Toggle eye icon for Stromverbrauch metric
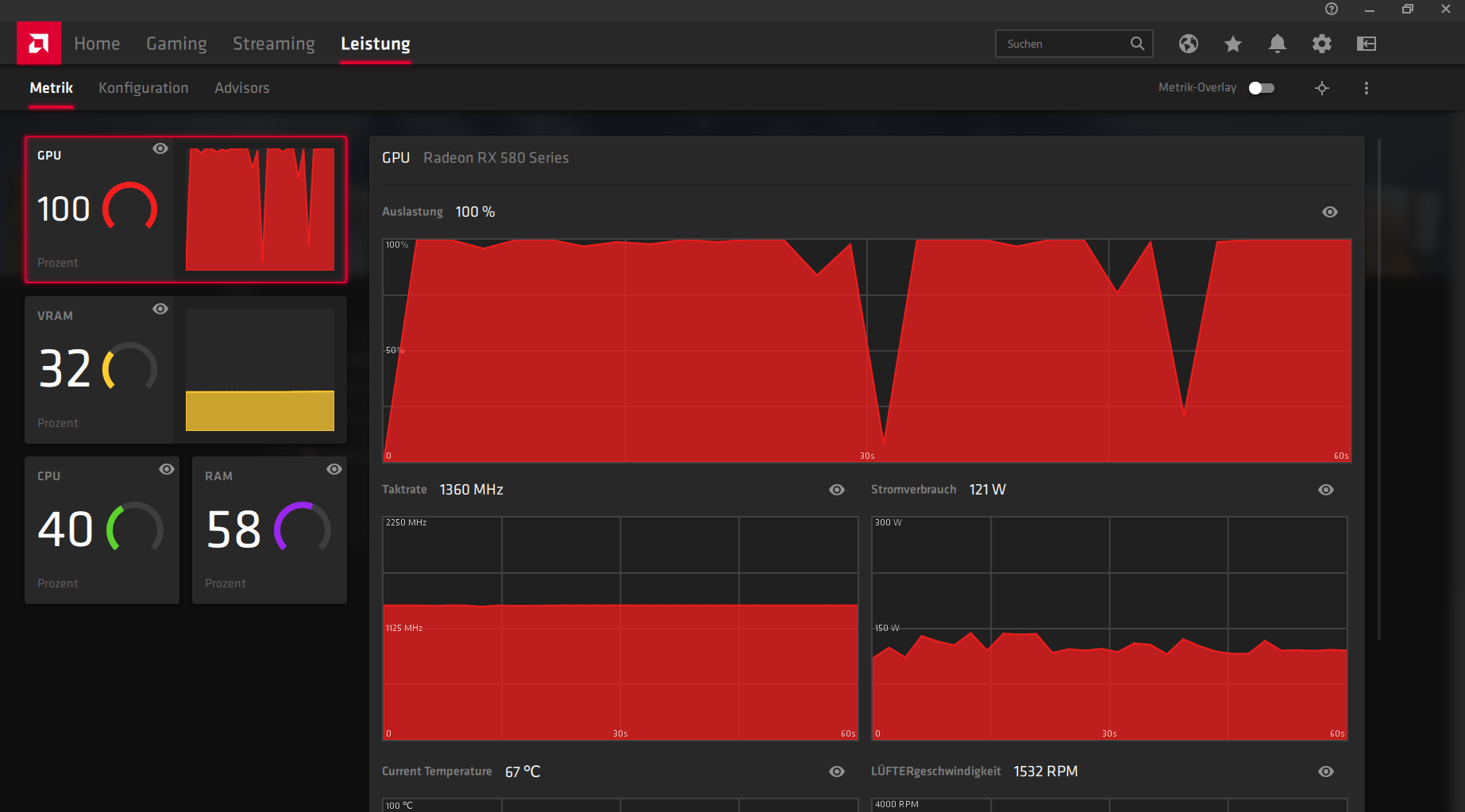Screen dimensions: 1465x812 point(1326,490)
